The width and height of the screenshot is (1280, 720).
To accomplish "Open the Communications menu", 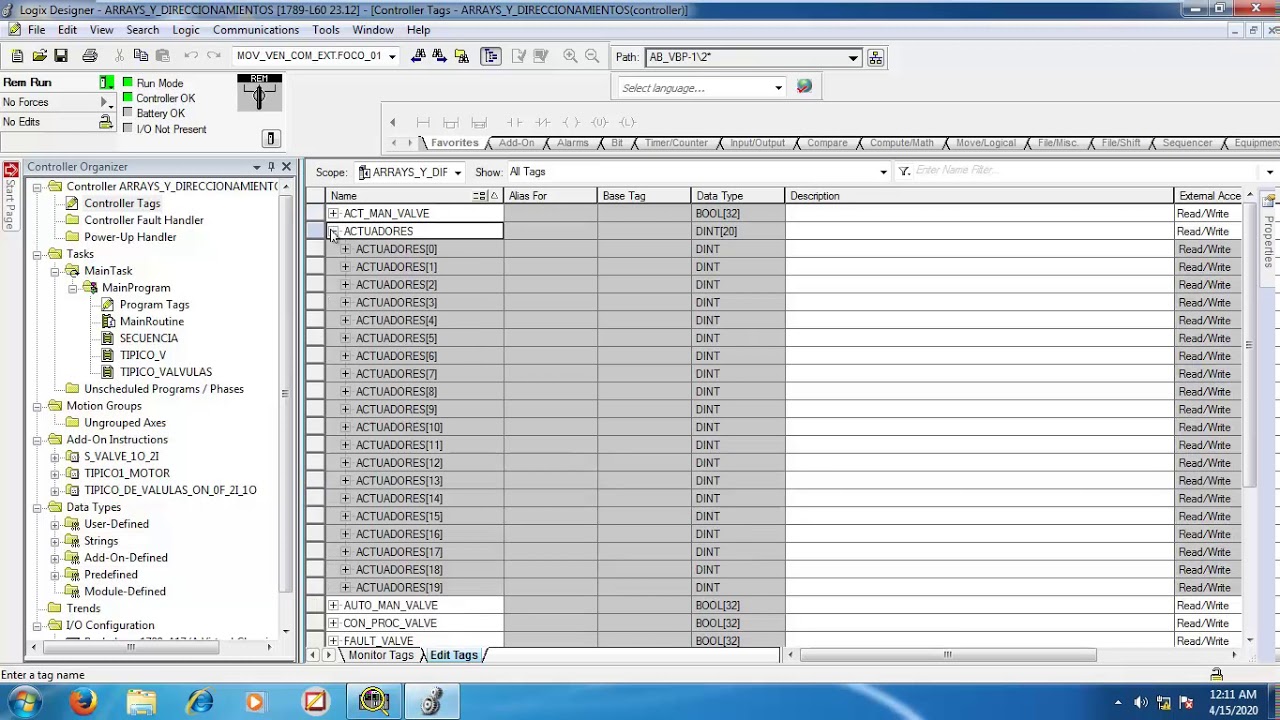I will [256, 30].
